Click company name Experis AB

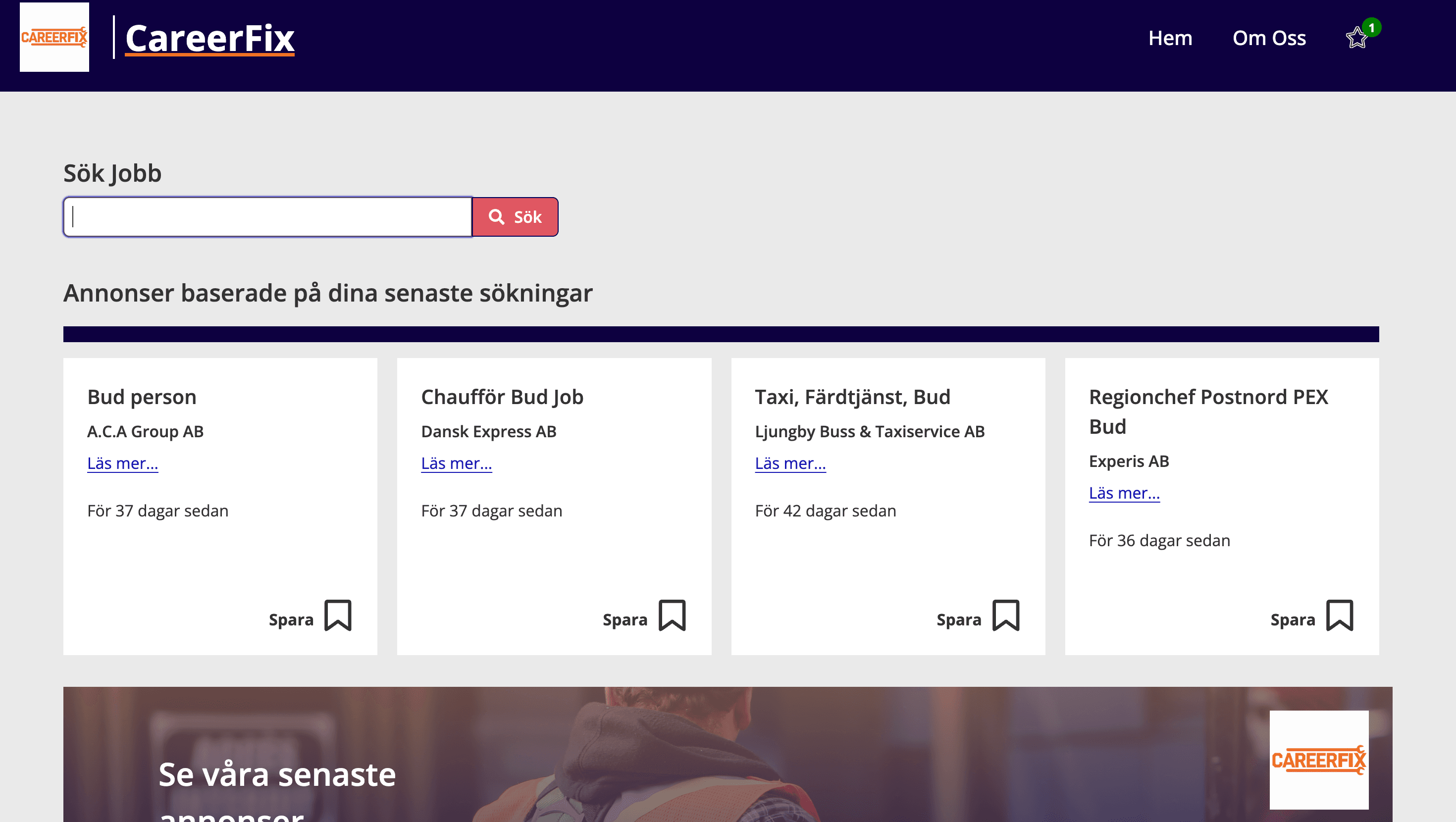point(1129,462)
